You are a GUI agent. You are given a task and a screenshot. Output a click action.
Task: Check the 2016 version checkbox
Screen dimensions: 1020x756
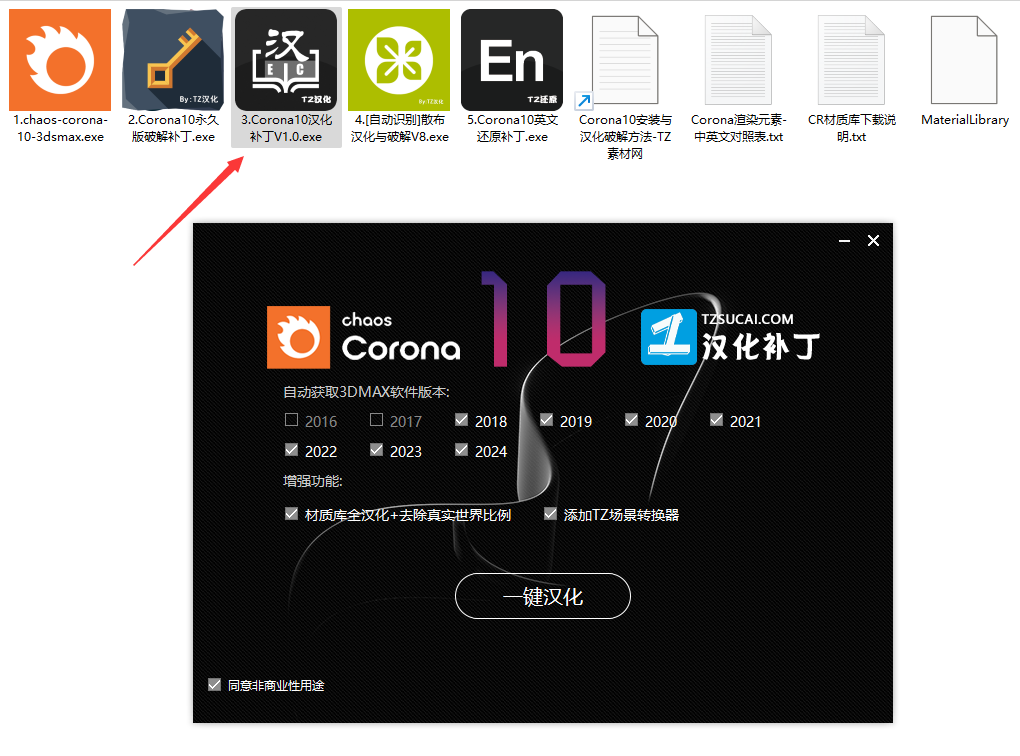(x=291, y=420)
